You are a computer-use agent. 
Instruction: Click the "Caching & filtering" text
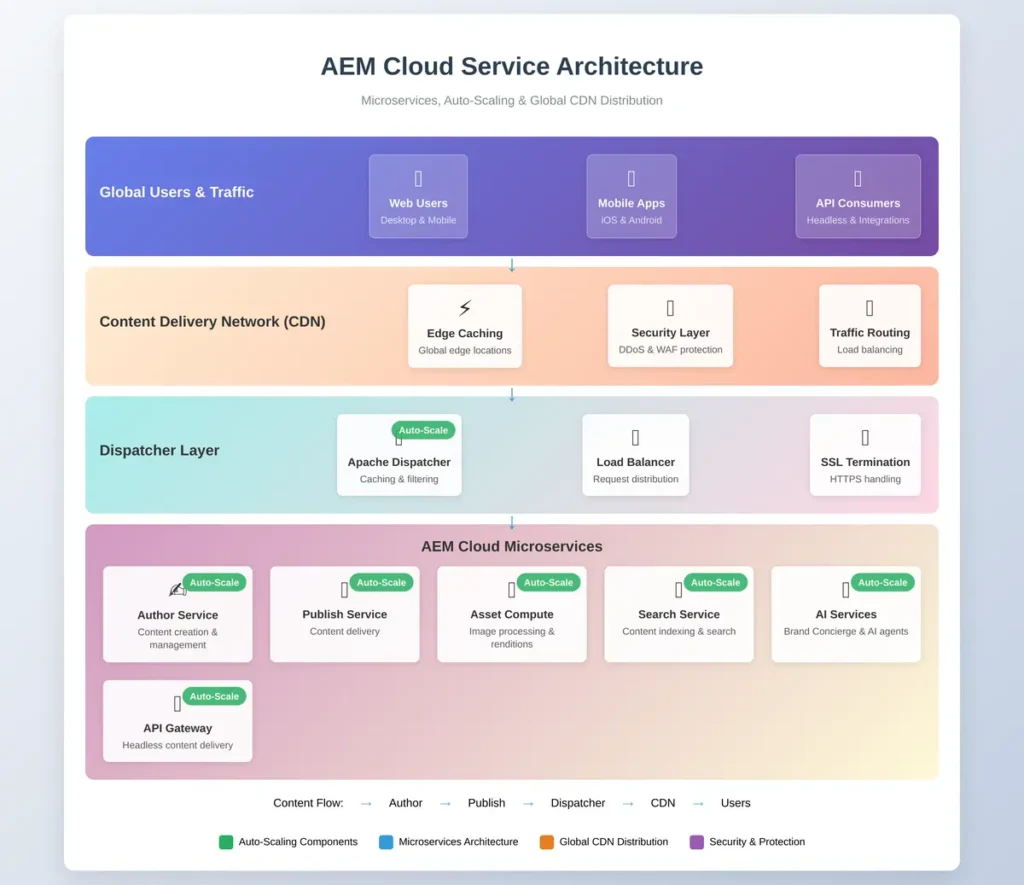pyautogui.click(x=399, y=479)
